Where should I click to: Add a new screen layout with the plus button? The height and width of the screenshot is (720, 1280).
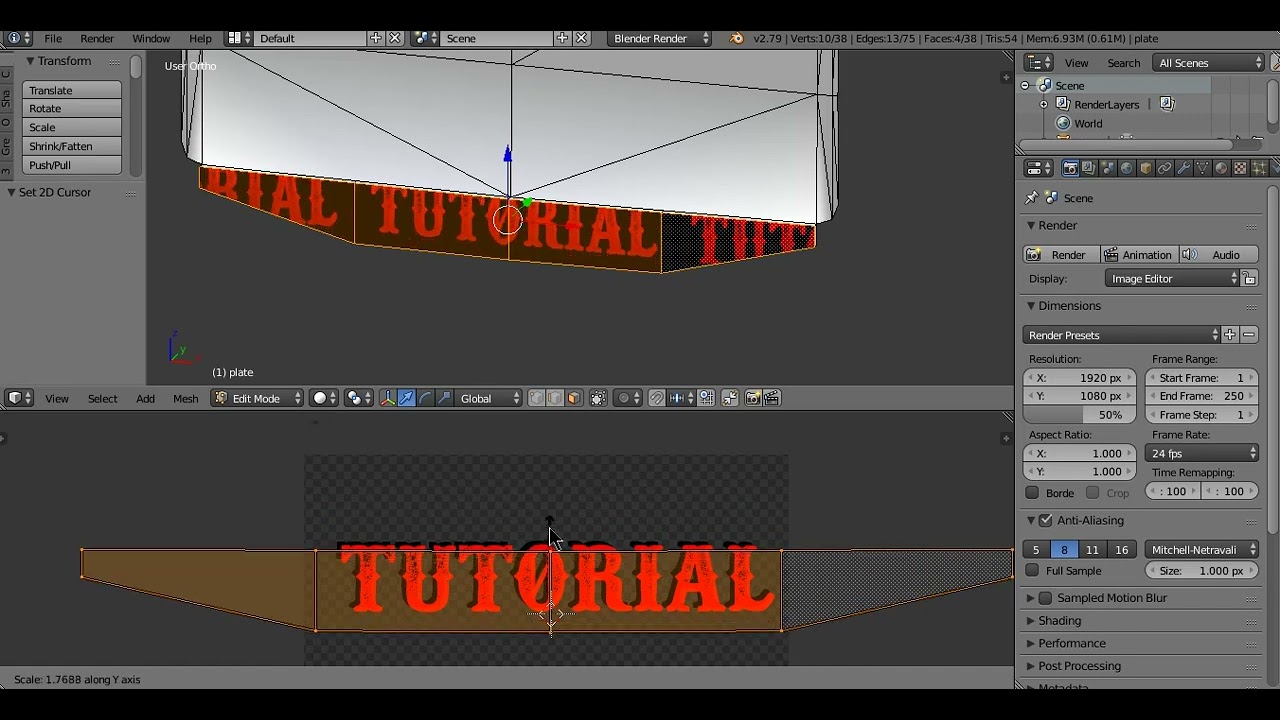pyautogui.click(x=375, y=38)
